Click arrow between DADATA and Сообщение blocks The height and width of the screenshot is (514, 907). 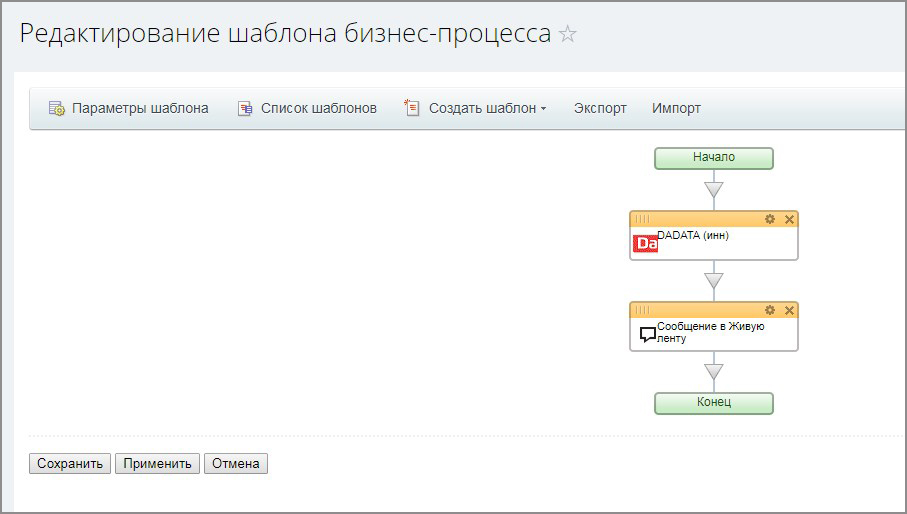click(713, 280)
